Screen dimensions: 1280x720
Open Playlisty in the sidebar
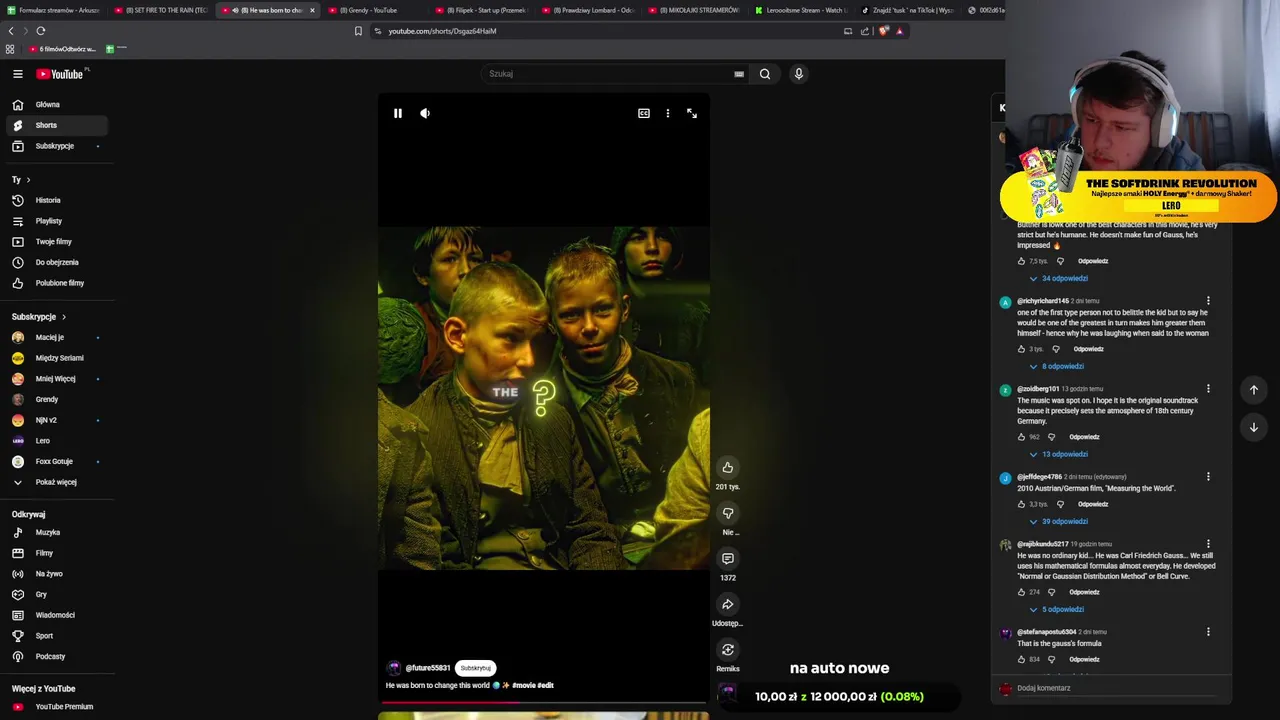(57, 221)
